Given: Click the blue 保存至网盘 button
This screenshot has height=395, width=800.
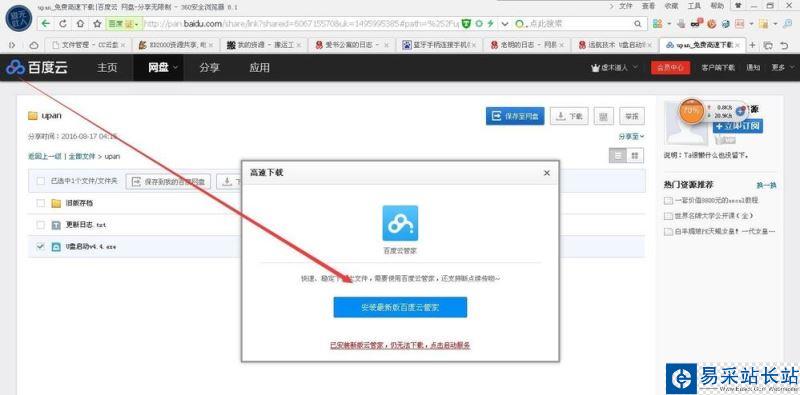Looking at the screenshot, I should pos(515,116).
